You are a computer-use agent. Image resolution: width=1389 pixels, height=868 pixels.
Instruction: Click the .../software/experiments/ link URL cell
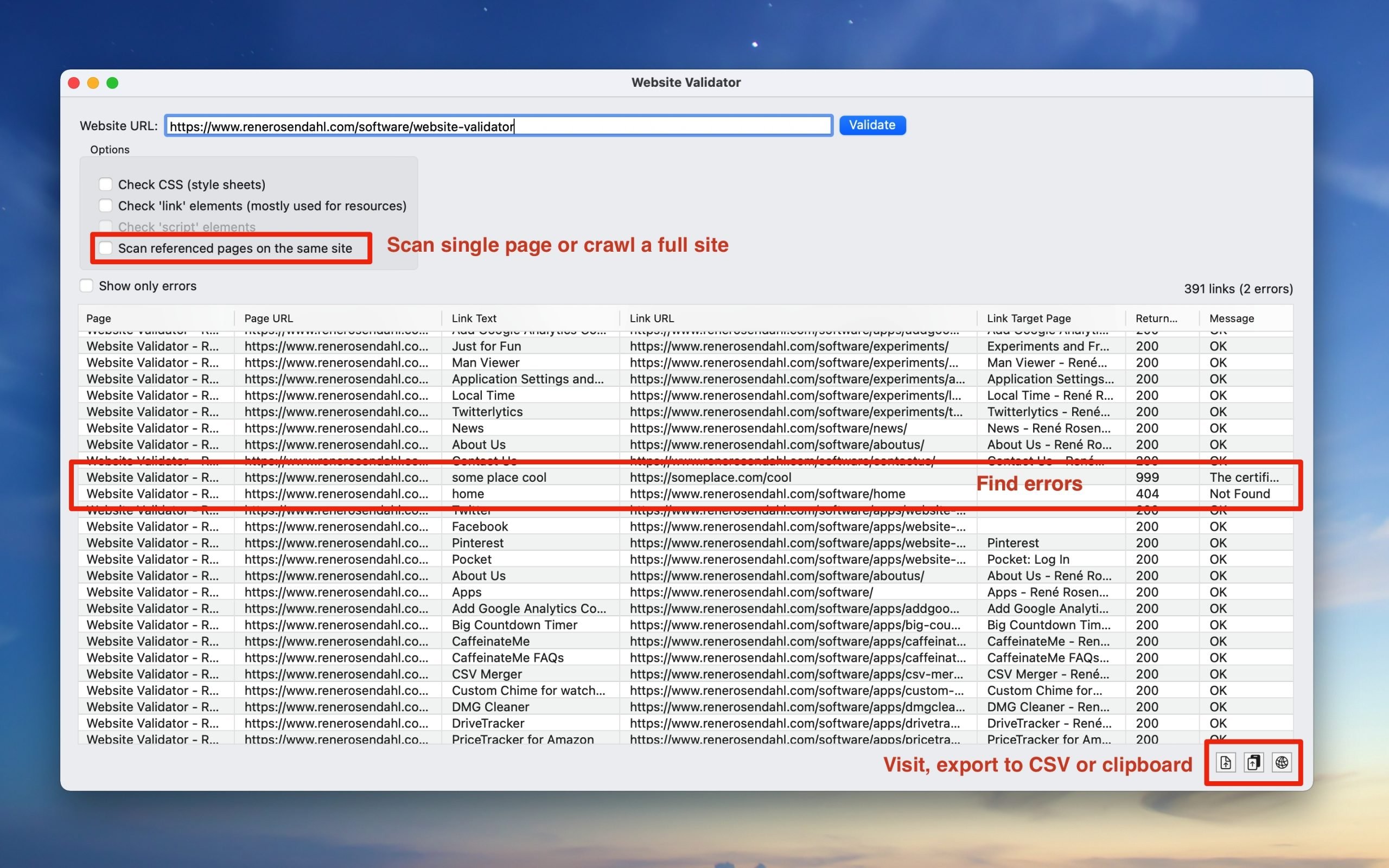[x=789, y=346]
